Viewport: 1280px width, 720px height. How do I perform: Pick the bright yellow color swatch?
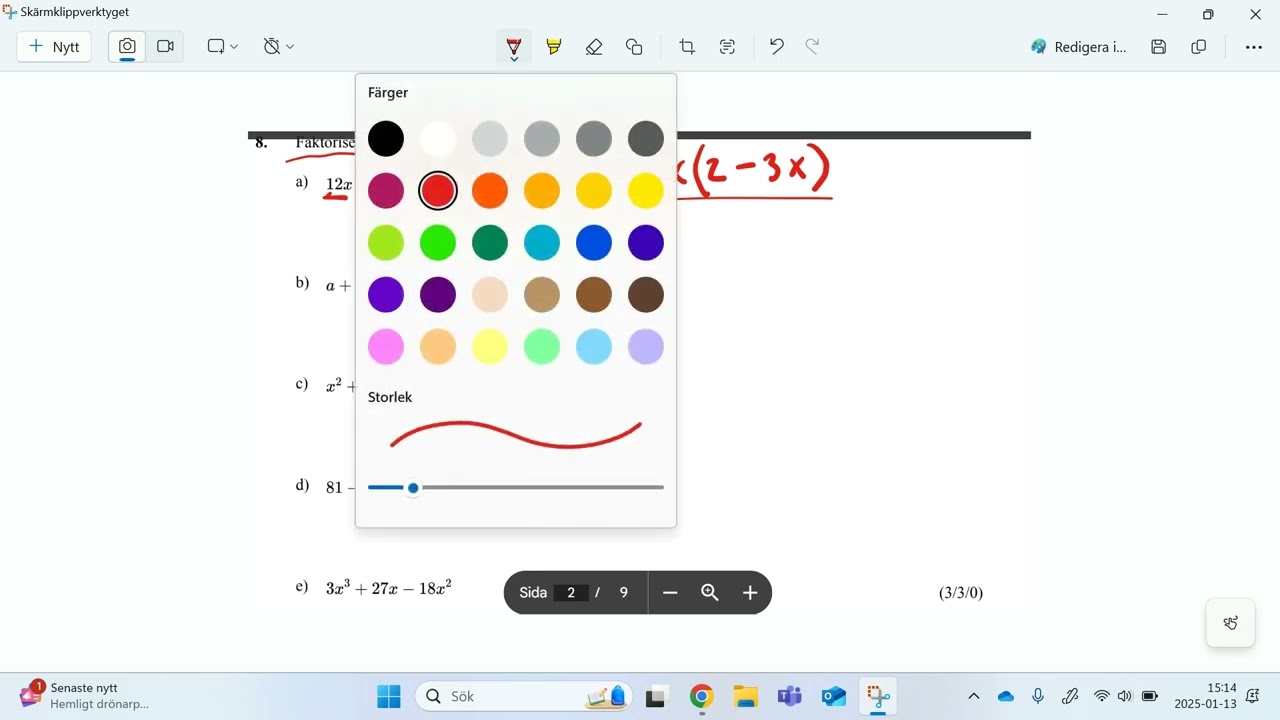click(646, 191)
